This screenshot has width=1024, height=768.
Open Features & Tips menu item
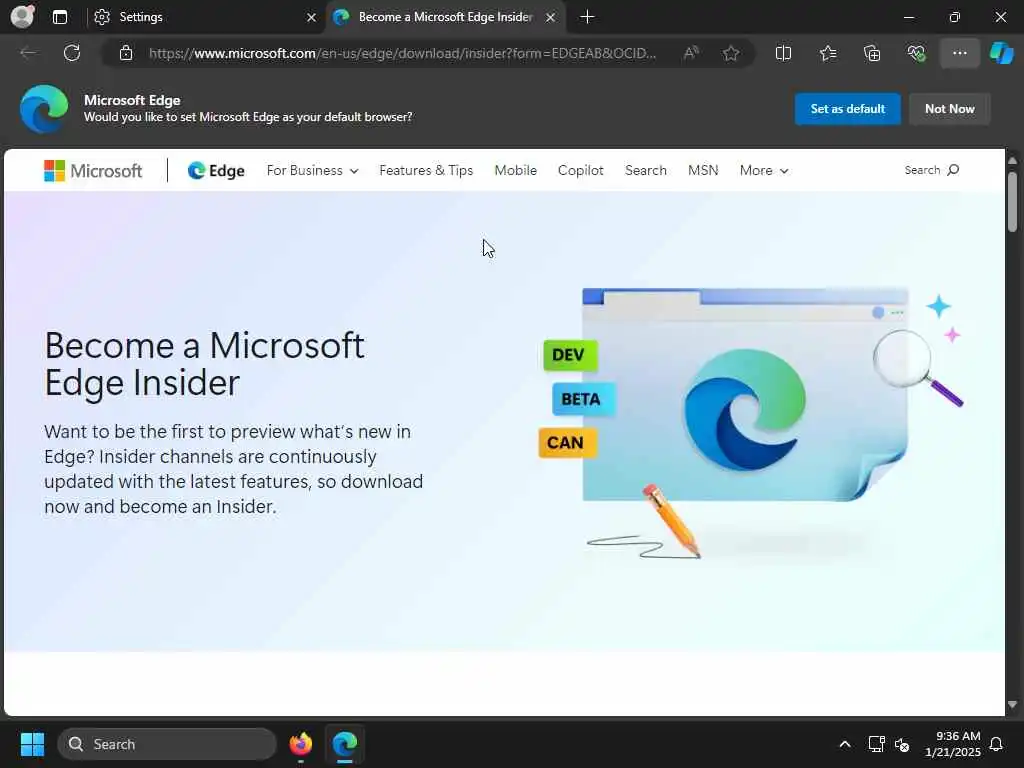click(426, 170)
